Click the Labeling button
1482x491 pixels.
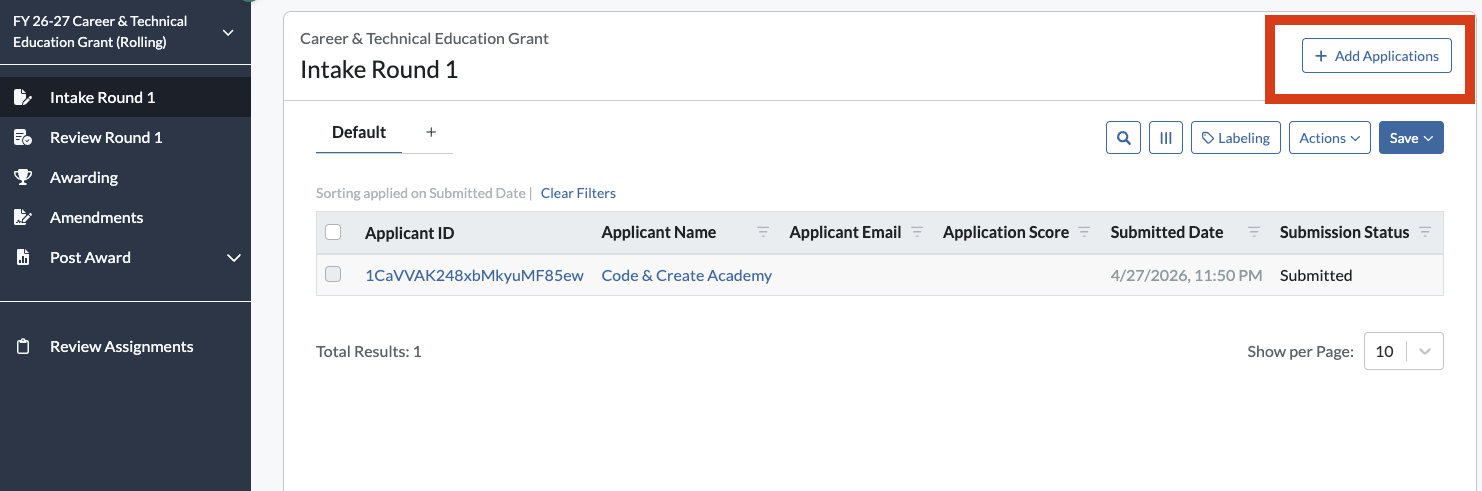point(1236,138)
